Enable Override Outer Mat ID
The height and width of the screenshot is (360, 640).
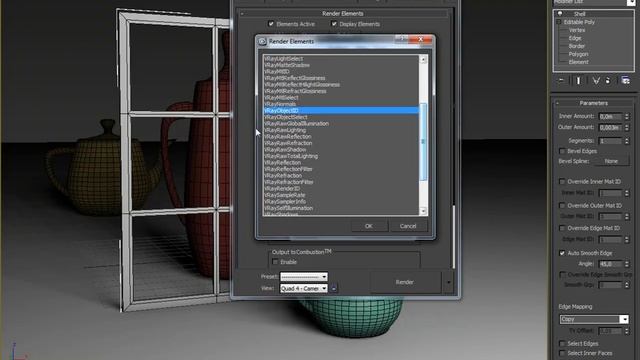coord(562,205)
